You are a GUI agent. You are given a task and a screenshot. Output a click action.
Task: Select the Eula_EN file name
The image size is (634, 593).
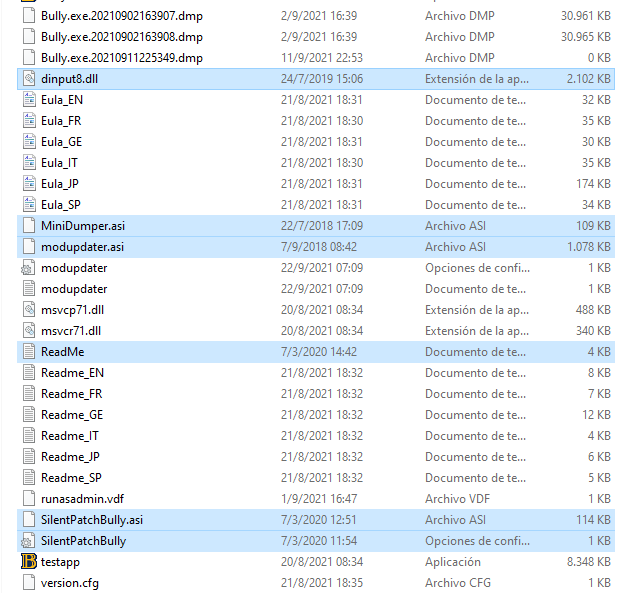coord(62,100)
